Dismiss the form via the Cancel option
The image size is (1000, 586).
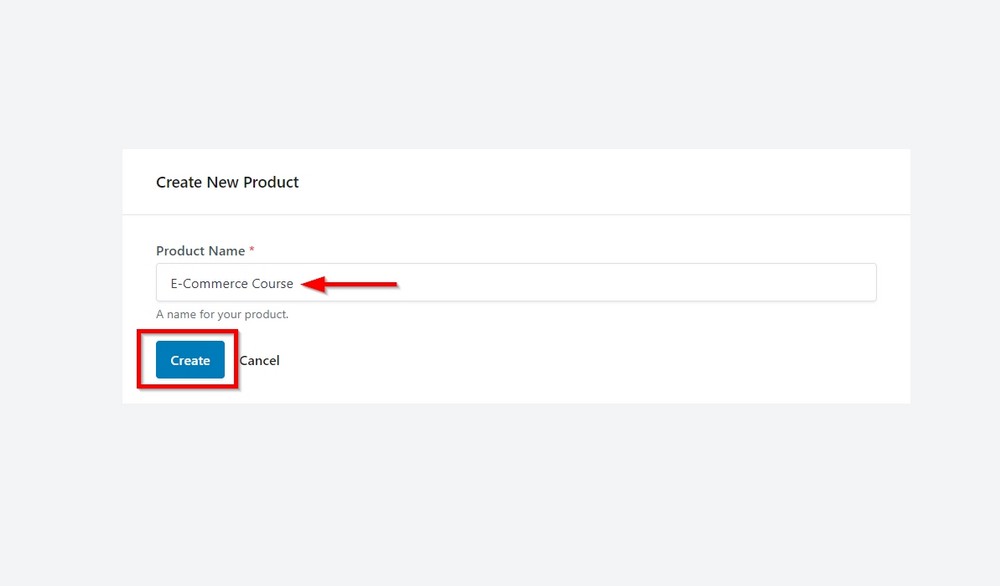[x=259, y=360]
